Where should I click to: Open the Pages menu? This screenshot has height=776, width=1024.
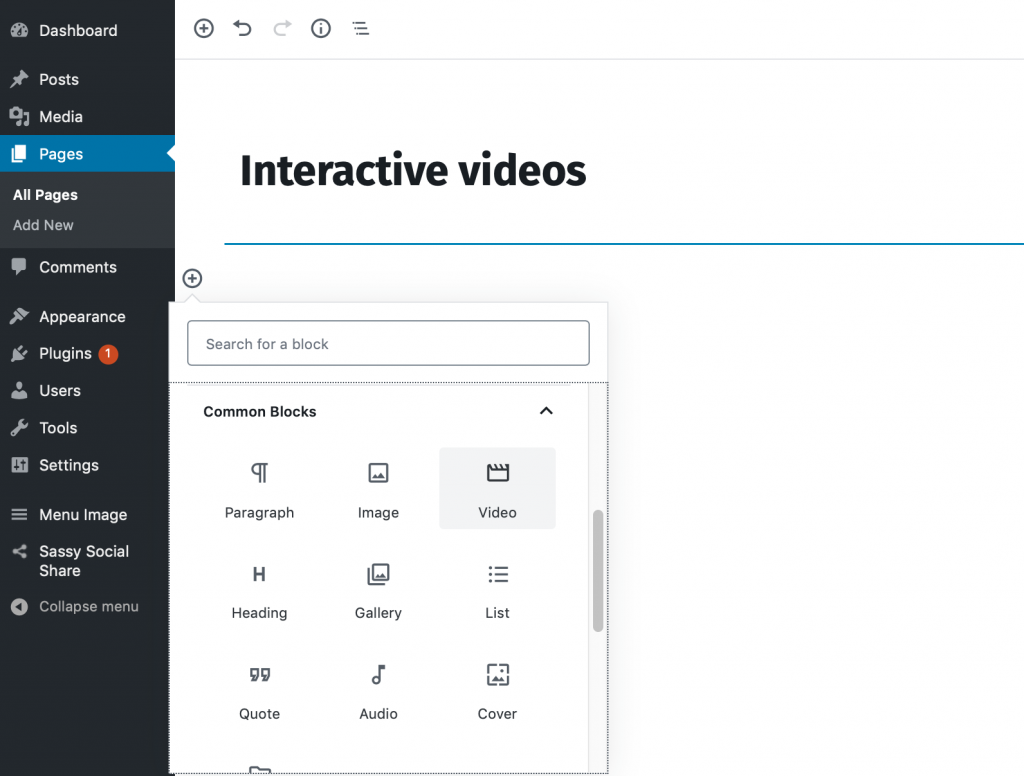pos(88,154)
